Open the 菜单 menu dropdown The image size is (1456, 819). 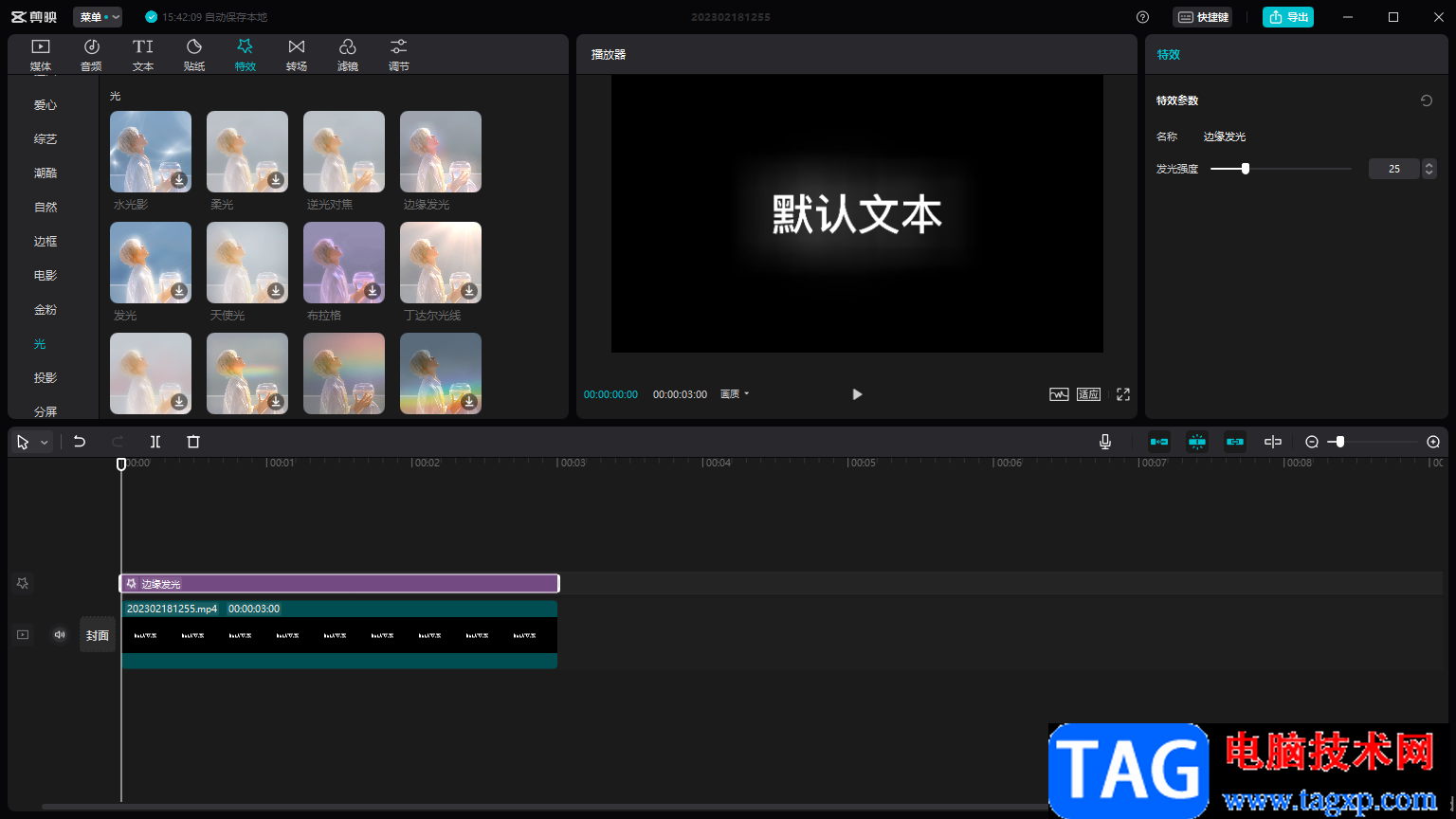tap(98, 17)
